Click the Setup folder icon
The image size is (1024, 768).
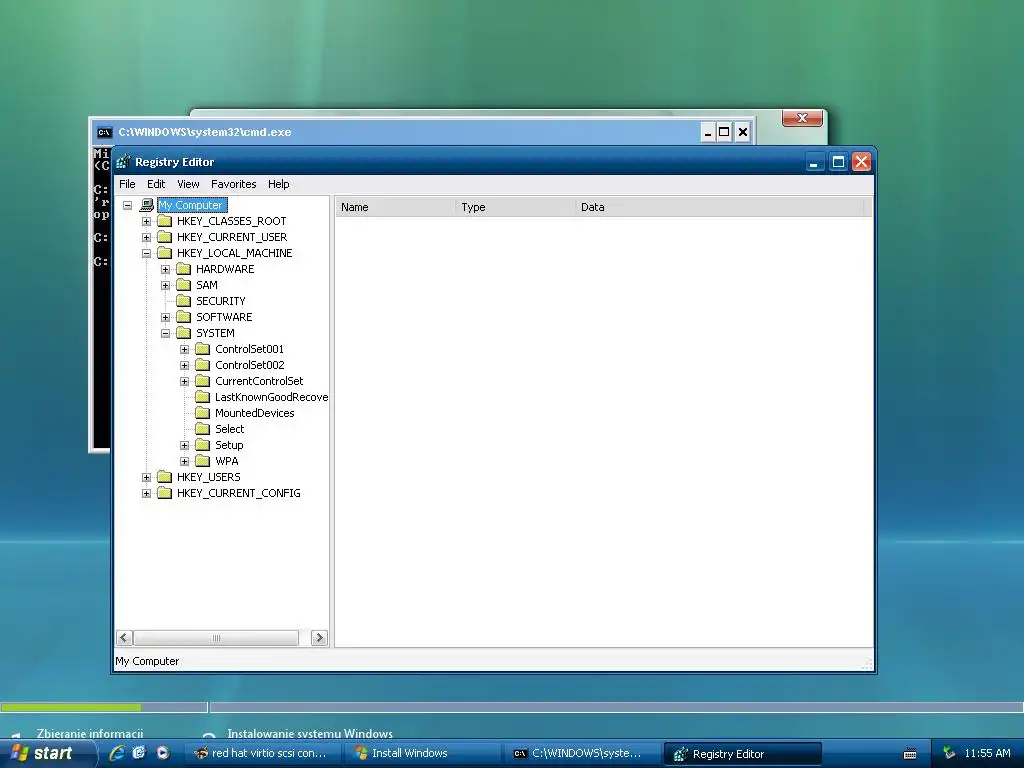(202, 445)
